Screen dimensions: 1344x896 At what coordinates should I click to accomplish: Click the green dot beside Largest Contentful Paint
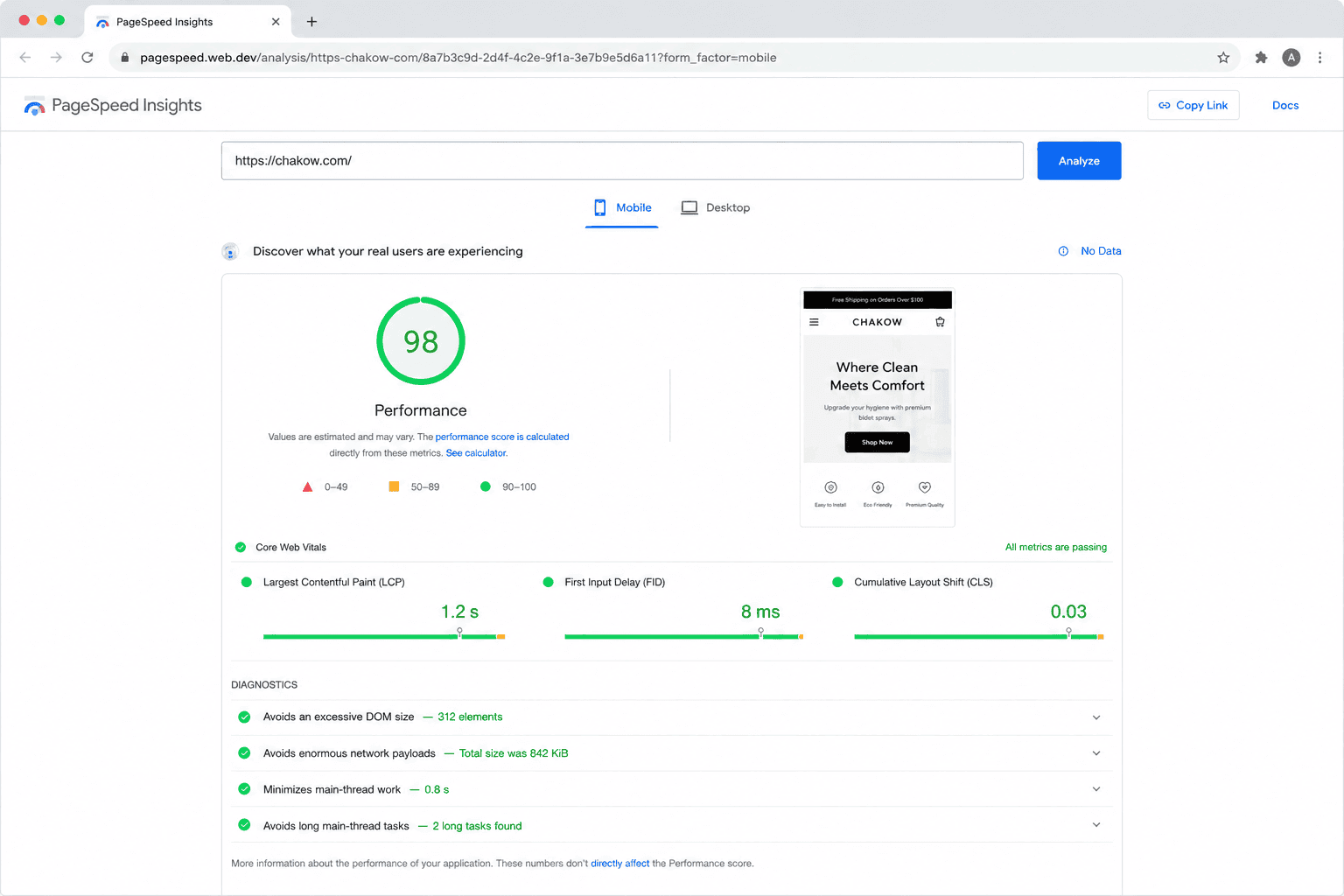click(247, 582)
